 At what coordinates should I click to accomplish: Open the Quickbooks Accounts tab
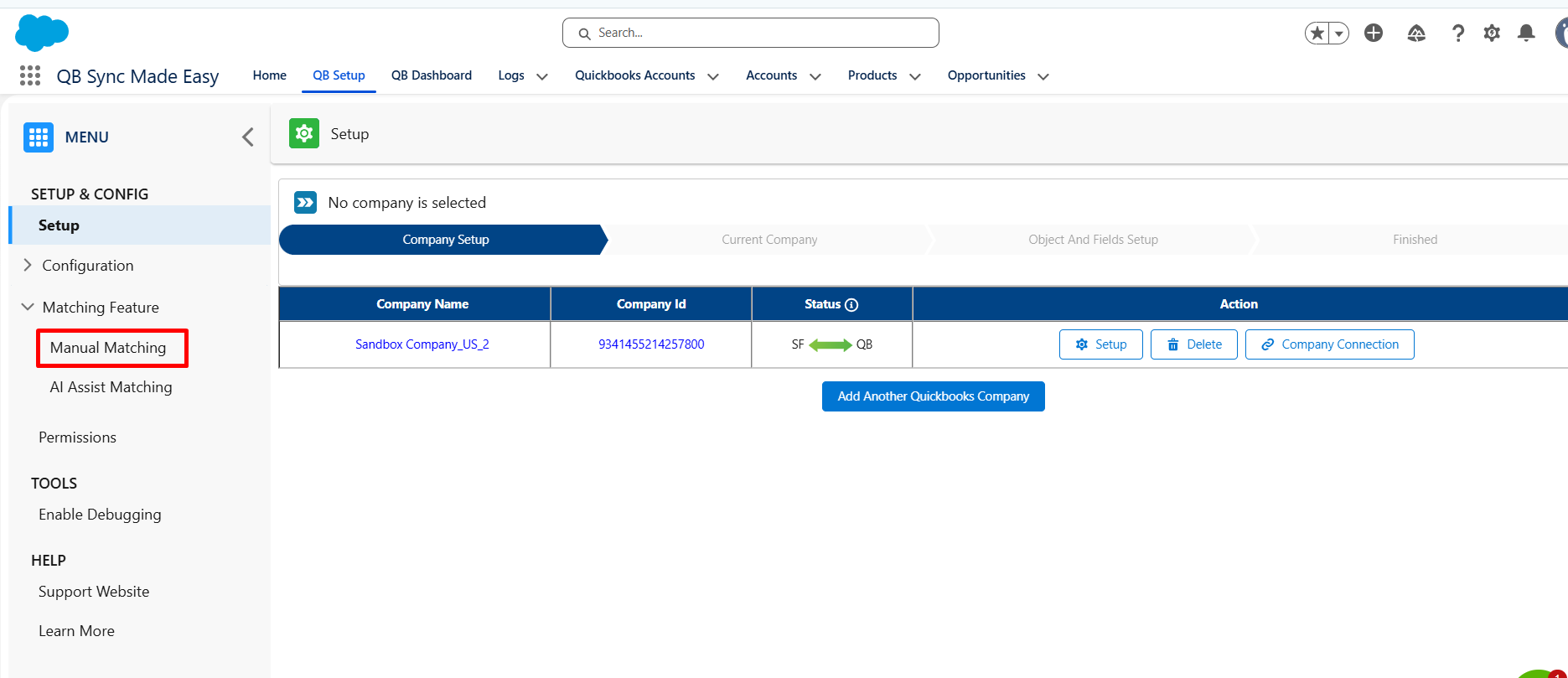tap(635, 75)
